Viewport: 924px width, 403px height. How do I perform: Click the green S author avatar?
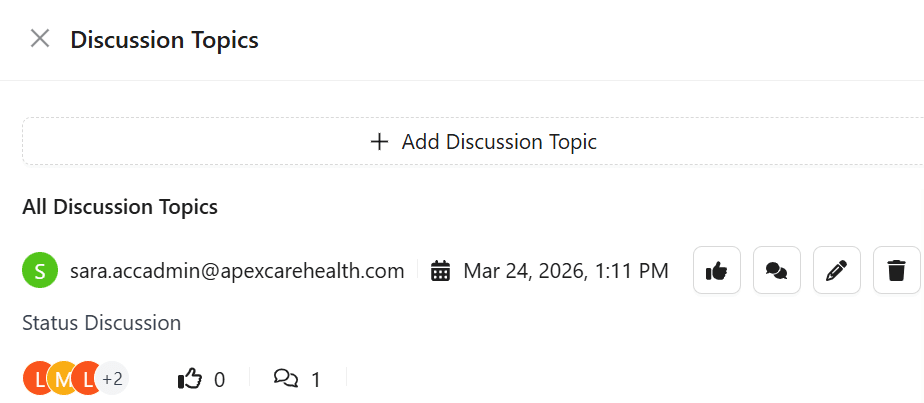(40, 270)
